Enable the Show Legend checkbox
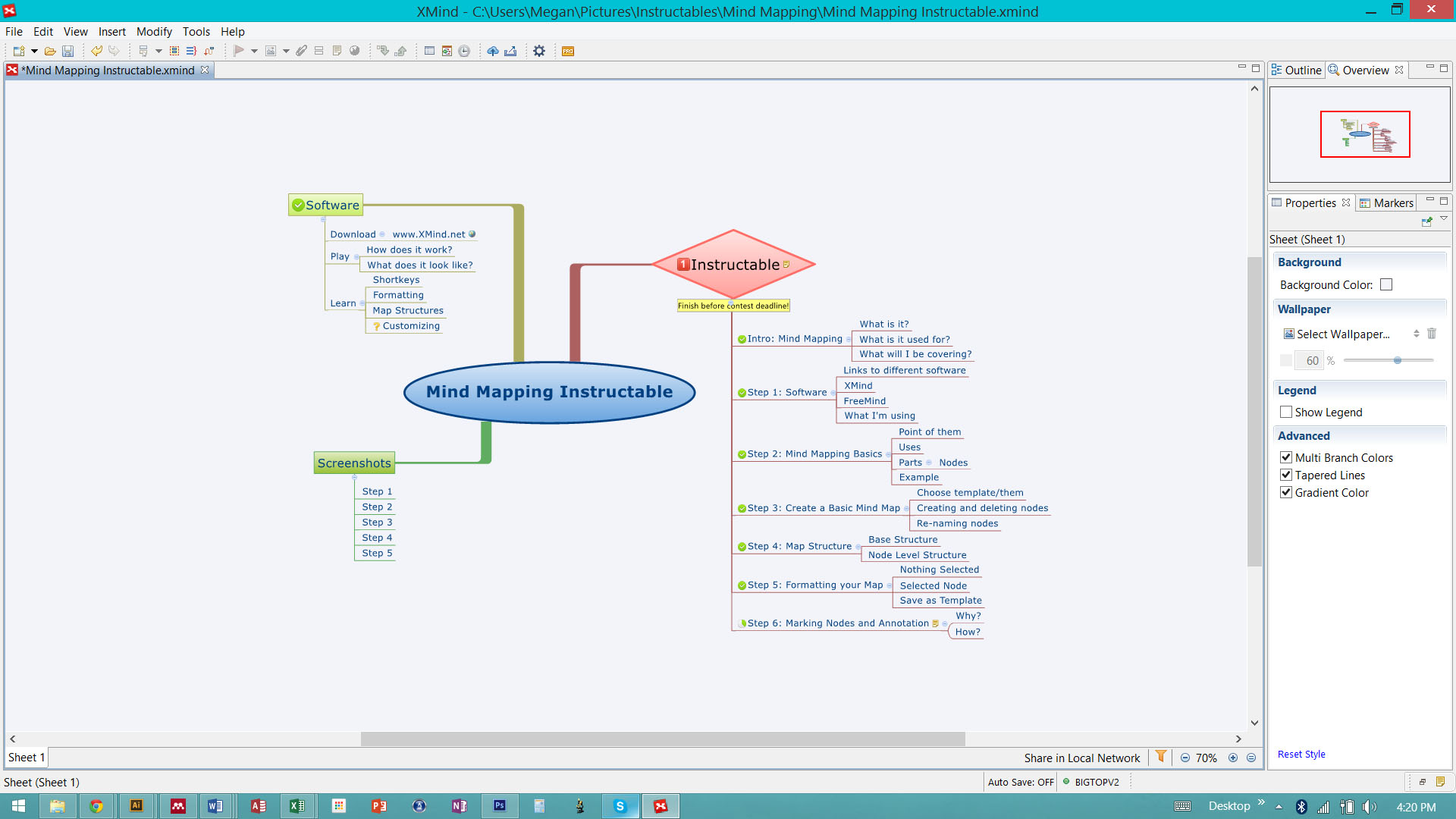The image size is (1456, 819). [x=1286, y=412]
